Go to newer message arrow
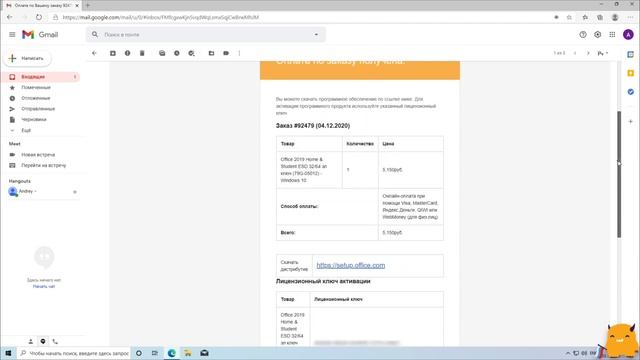Screen dimensions: 640x360 [x=575, y=53]
